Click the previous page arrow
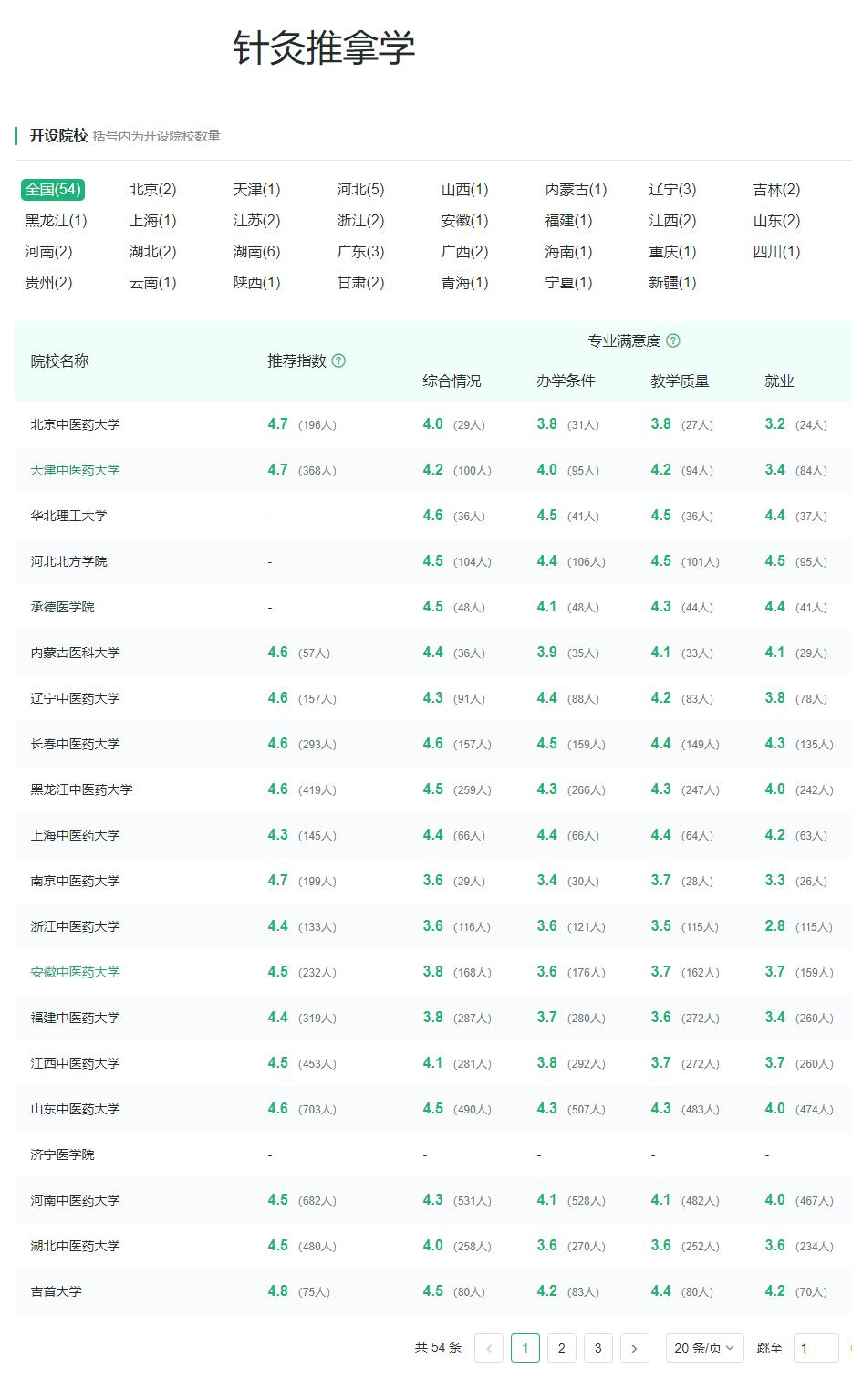This screenshot has height=1400, width=852. [x=489, y=1348]
